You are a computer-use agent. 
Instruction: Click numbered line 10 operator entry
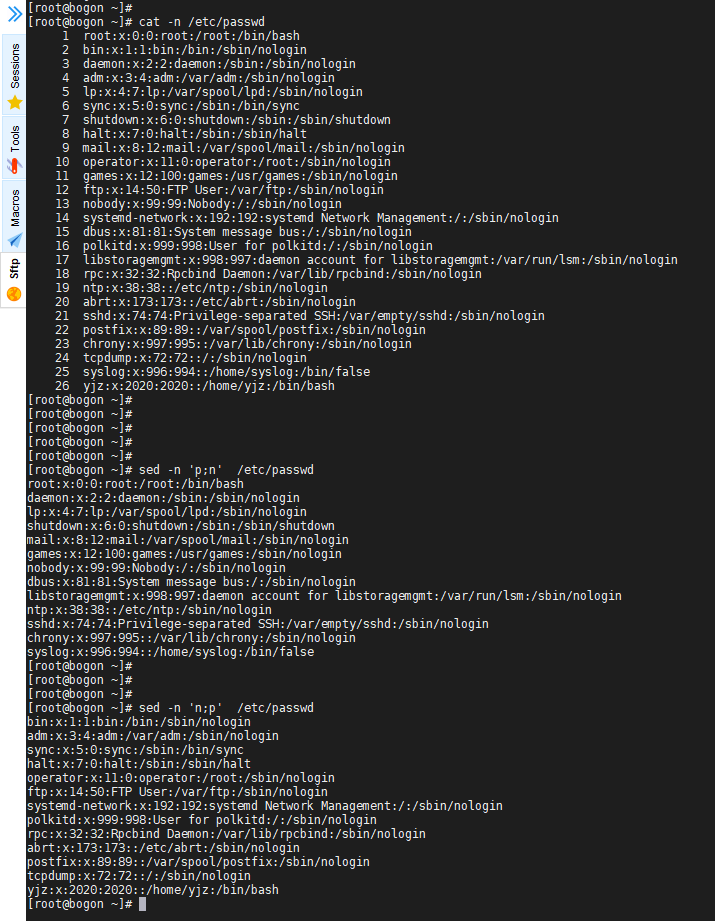[223, 162]
